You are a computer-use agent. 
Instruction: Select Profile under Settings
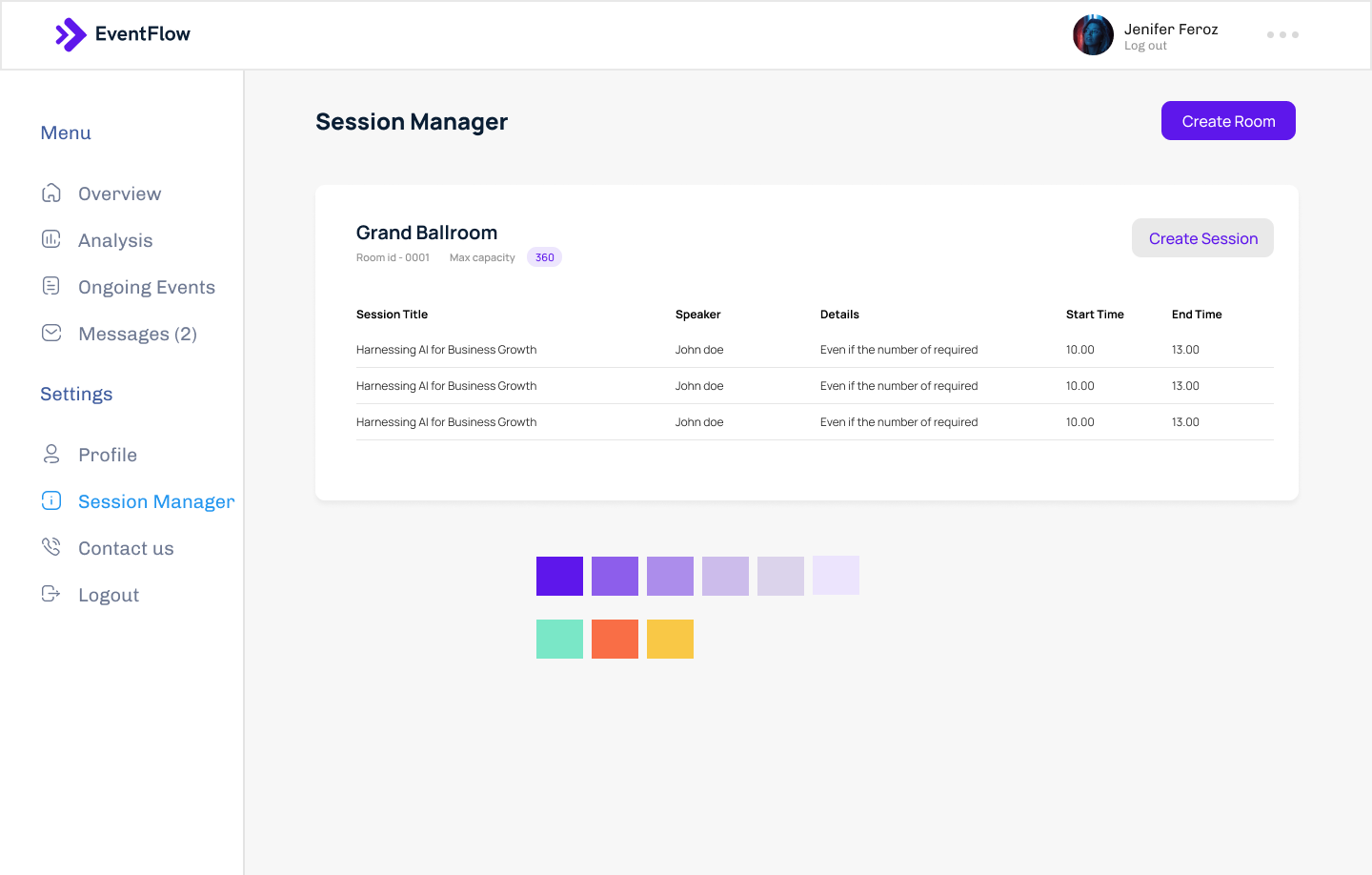pos(108,455)
